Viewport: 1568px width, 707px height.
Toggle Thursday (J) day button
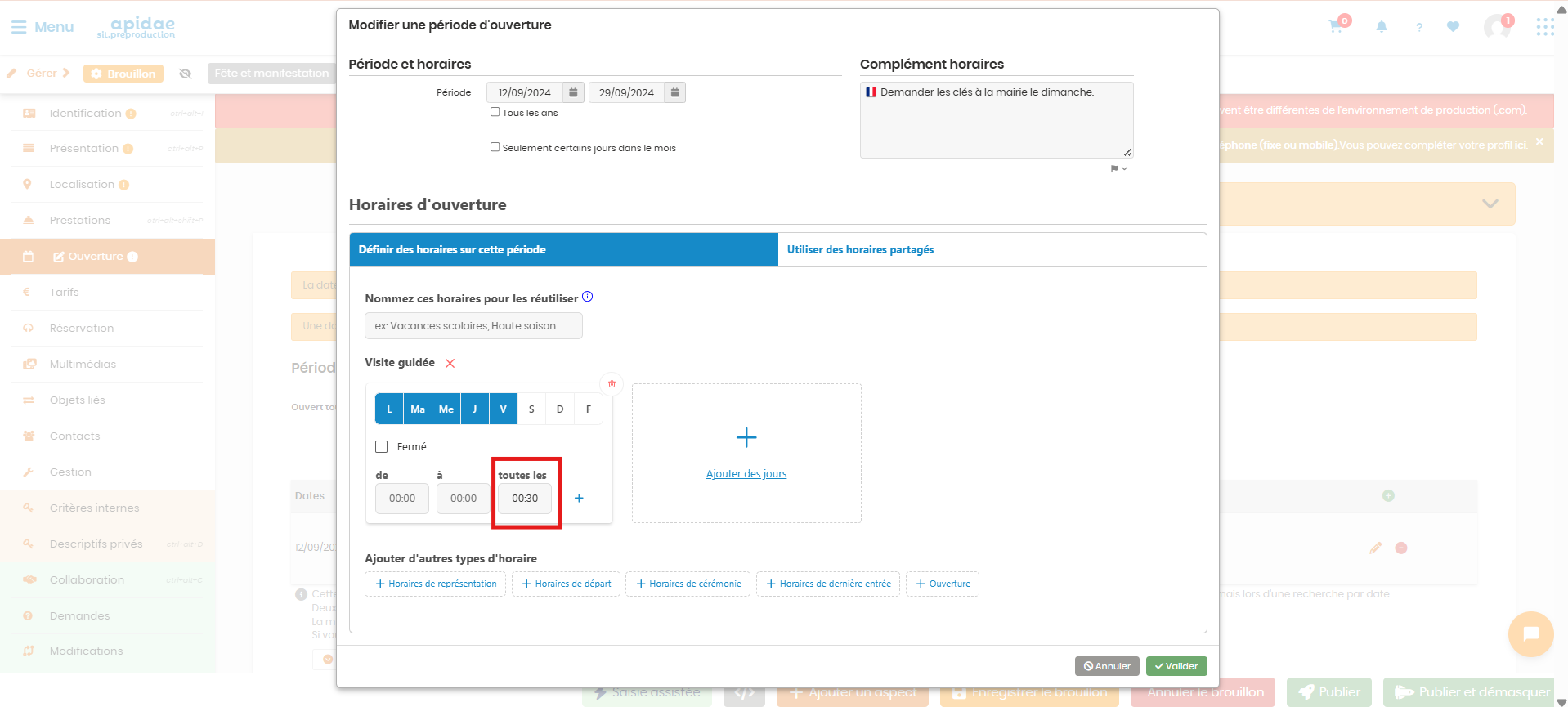coord(475,409)
